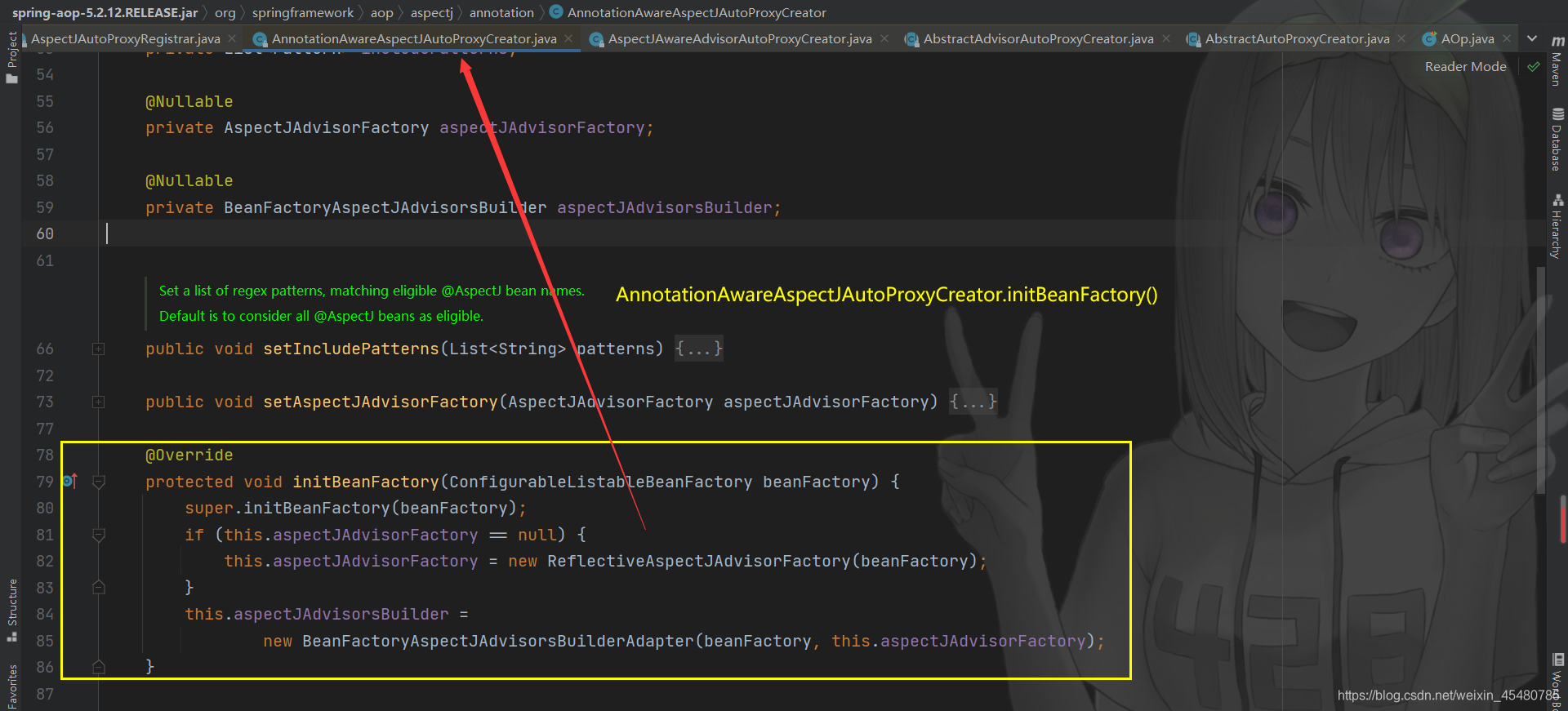Close the AnnotationAwareAspectJAutoProxyCreator.java tab

pyautogui.click(x=568, y=38)
